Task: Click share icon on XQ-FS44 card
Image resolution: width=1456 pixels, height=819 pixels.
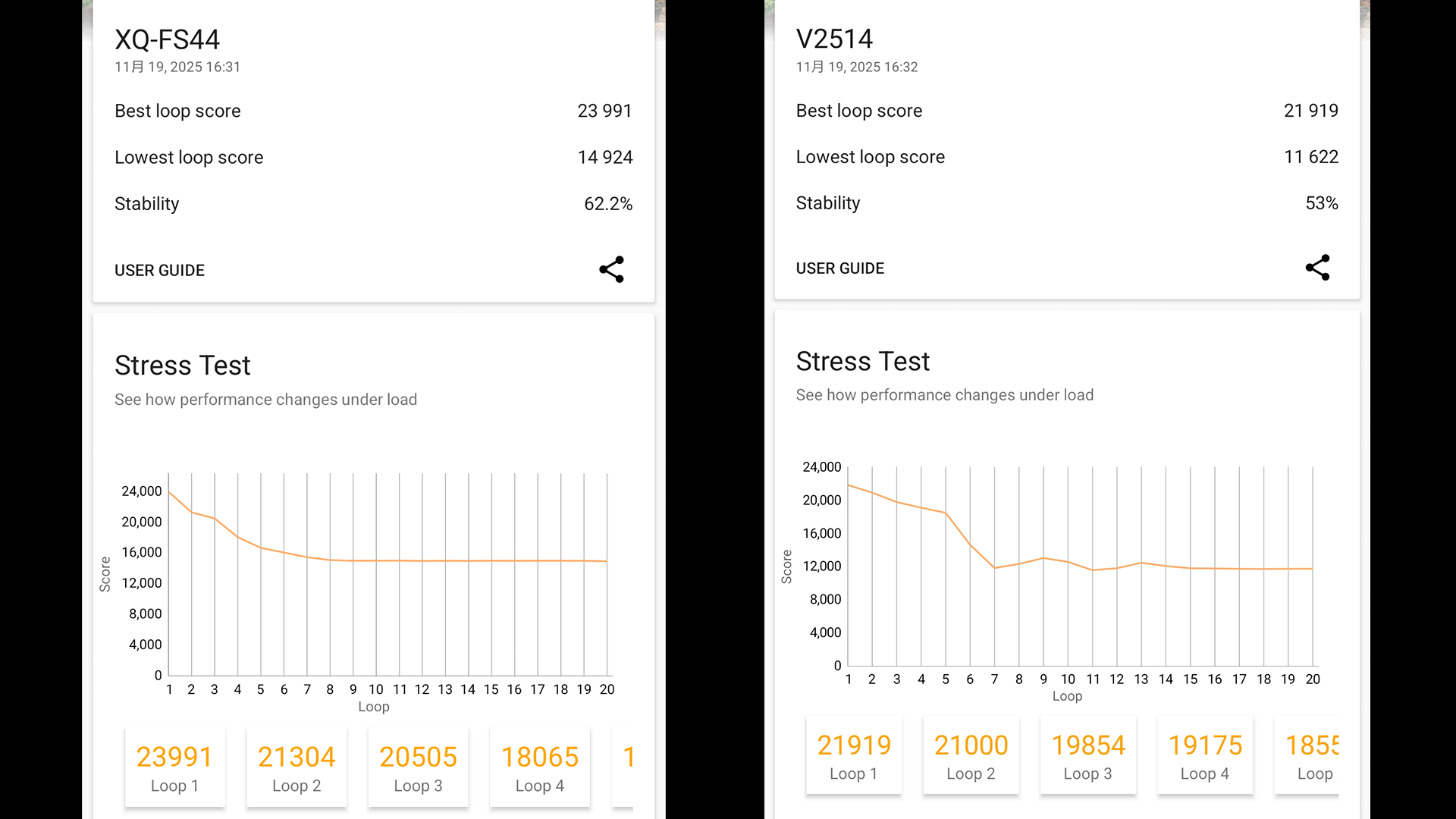Action: tap(611, 269)
